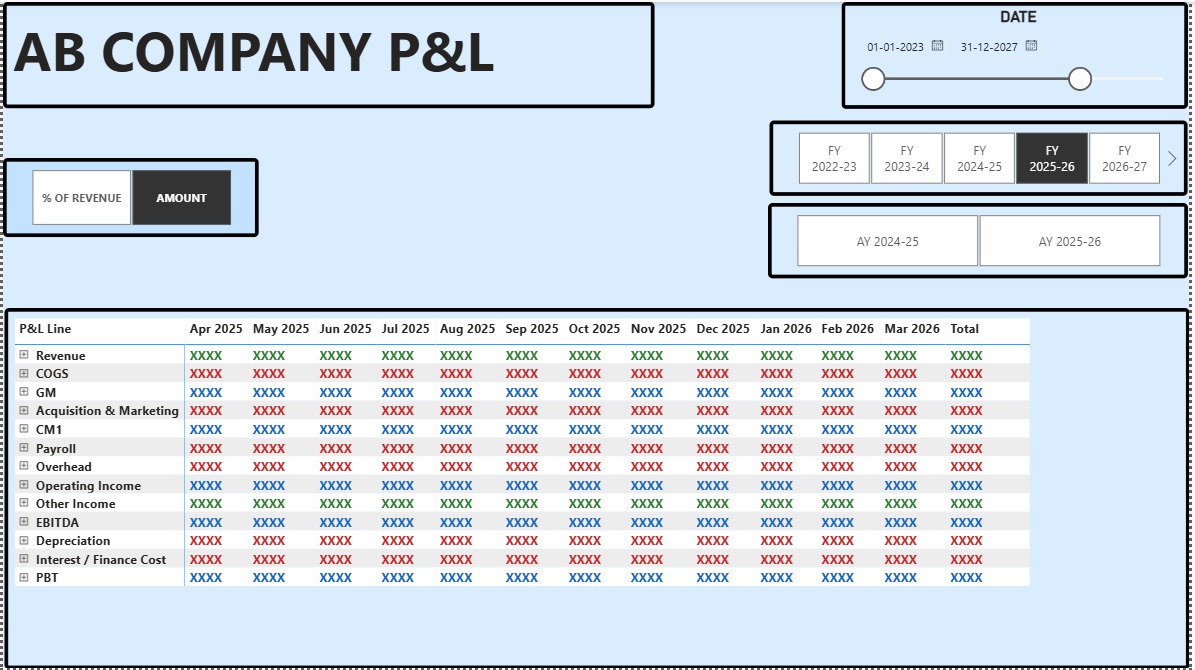Viewport: 1195px width, 670px height.
Task: Select the PBT row label
Action: click(46, 577)
